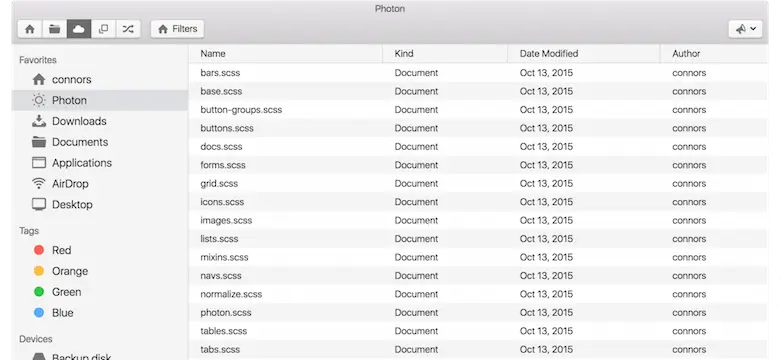The width and height of the screenshot is (780, 360).
Task: Click the date in grid.scss row
Action: (x=546, y=183)
